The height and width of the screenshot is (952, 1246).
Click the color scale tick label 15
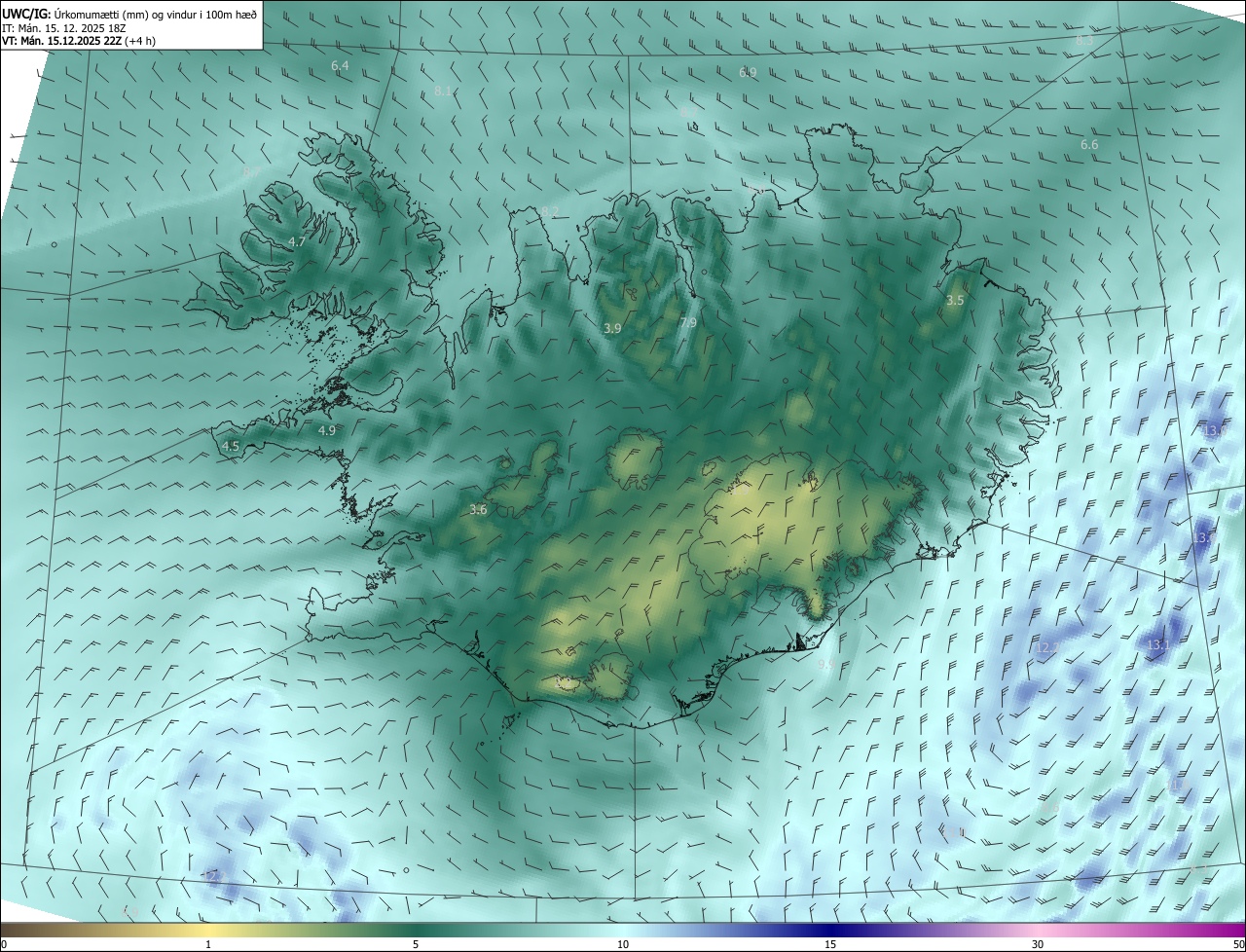pos(830,944)
